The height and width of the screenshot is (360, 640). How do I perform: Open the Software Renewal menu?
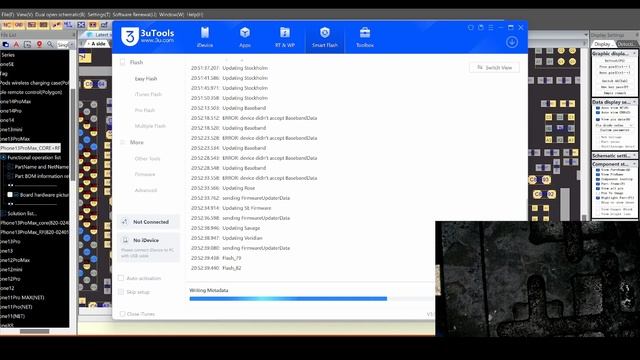click(135, 14)
